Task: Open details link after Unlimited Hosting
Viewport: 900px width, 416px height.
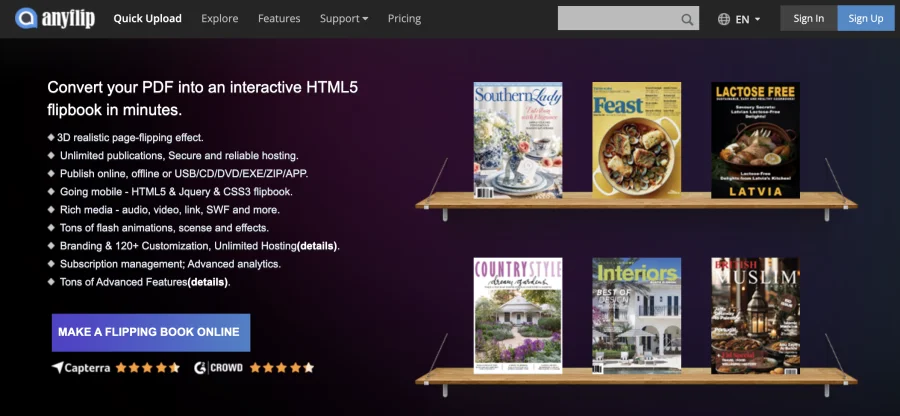Action: pos(317,246)
